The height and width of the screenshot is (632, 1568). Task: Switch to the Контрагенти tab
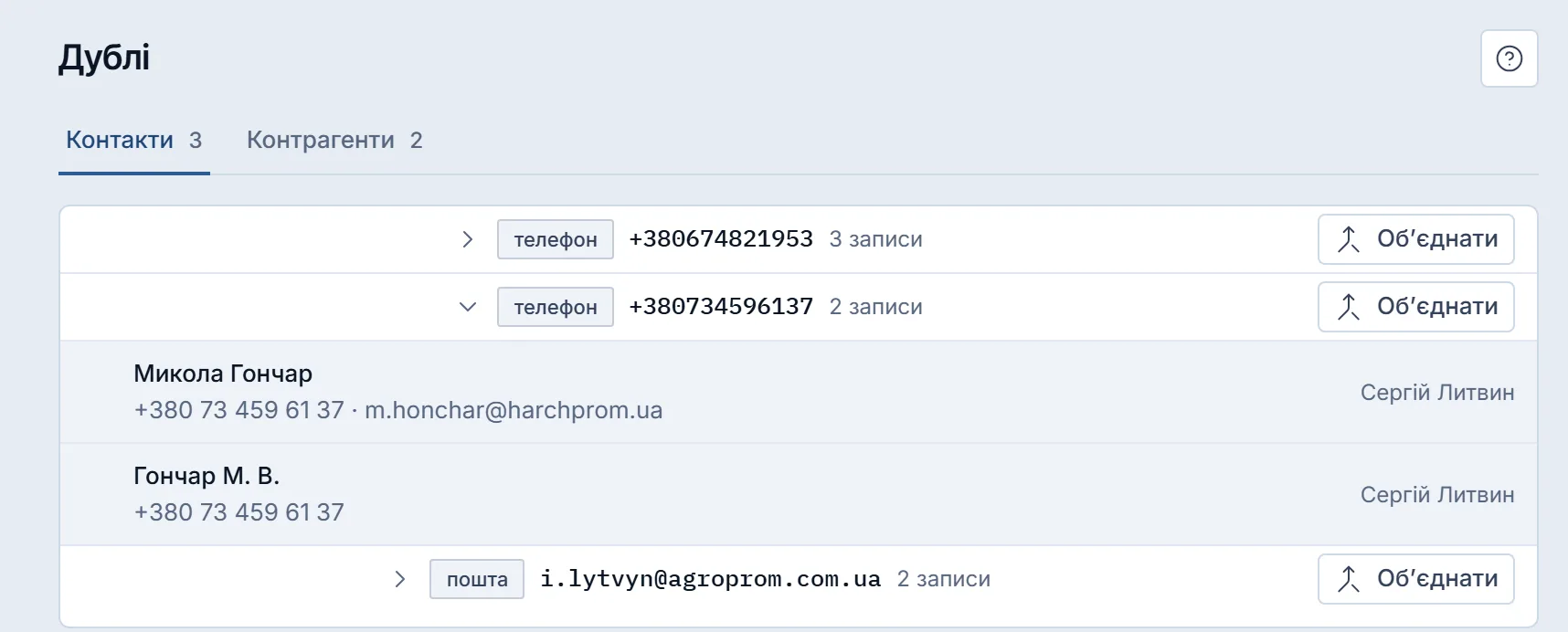[x=334, y=140]
